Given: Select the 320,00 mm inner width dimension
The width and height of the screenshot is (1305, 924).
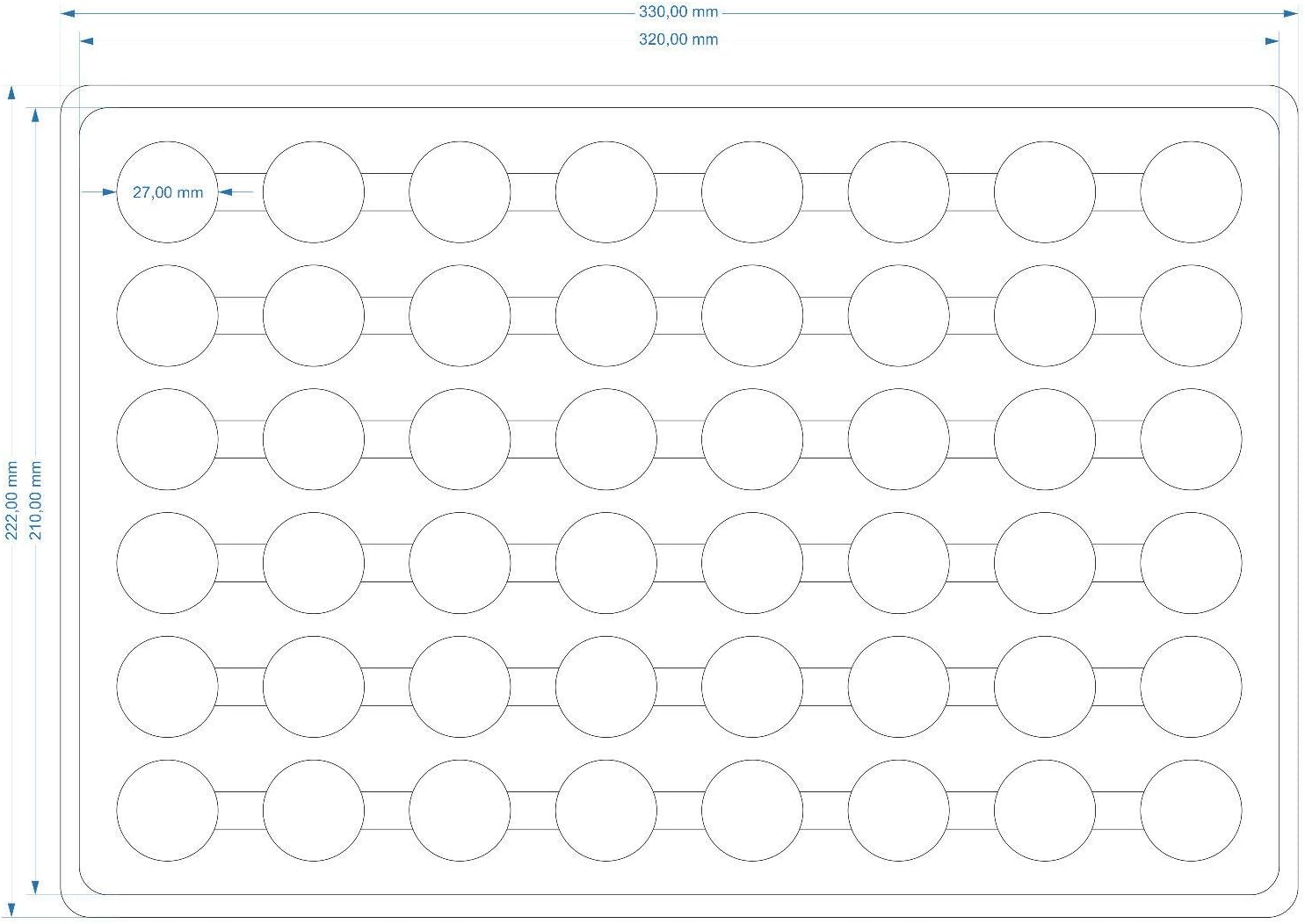Looking at the screenshot, I should 678,40.
